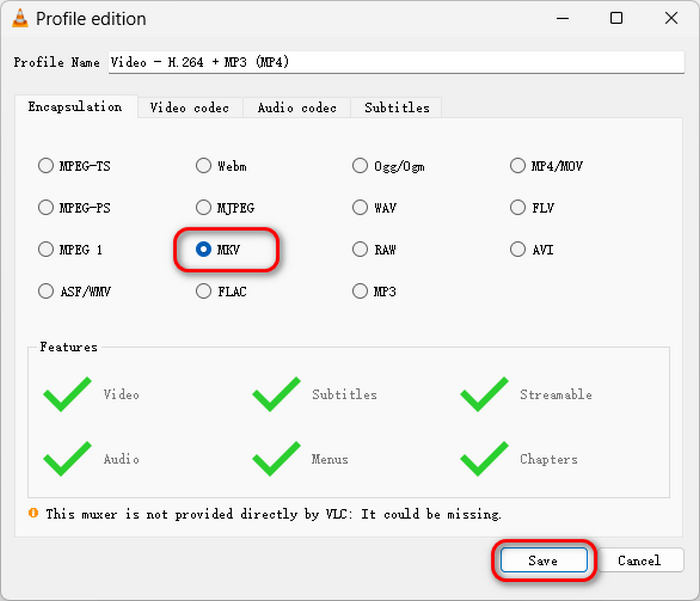Viewport: 700px width, 601px height.
Task: Pick the ASF/WMV option
Action: (75, 291)
